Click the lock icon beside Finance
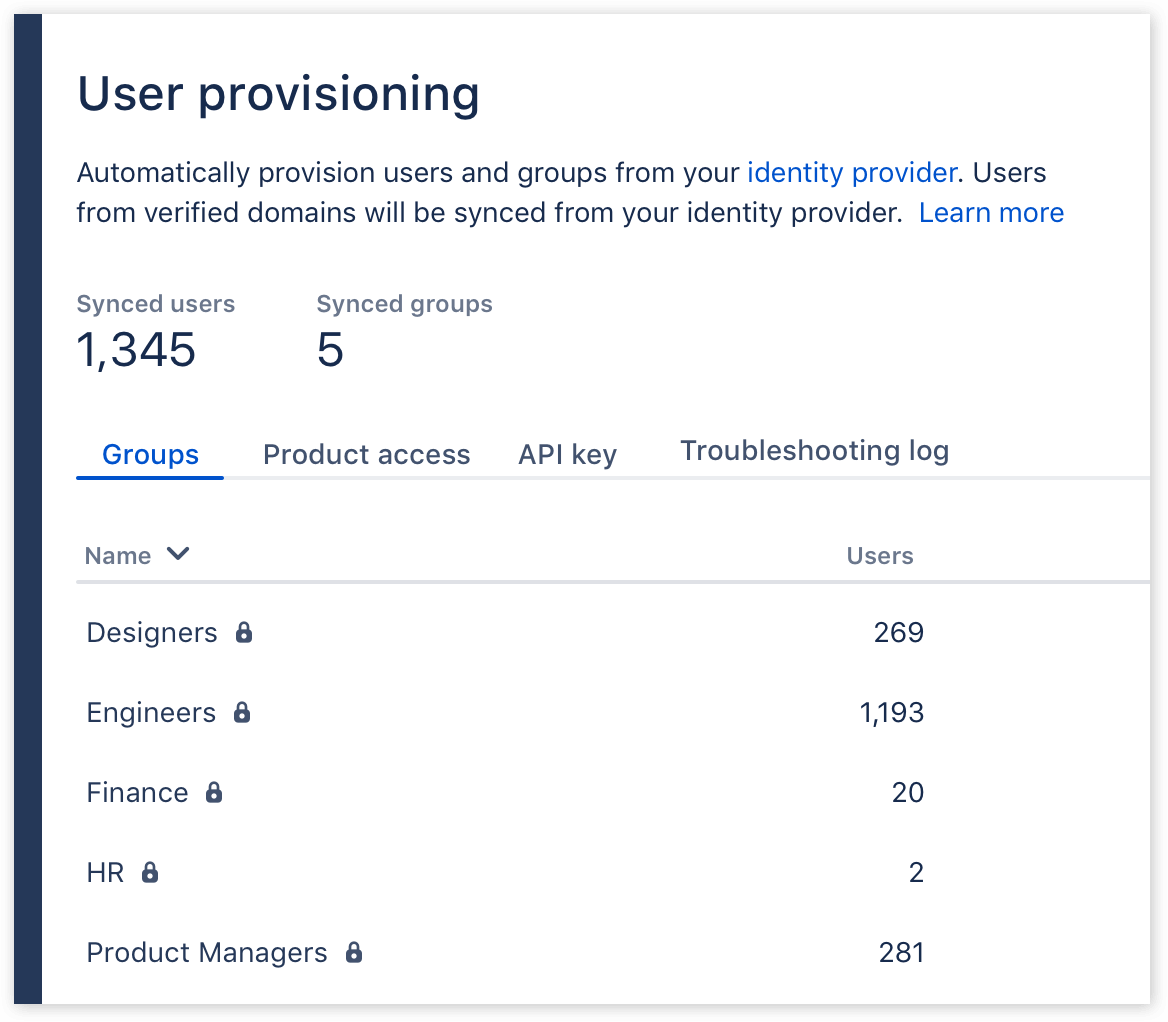This screenshot has height=1022, width=1168. point(214,792)
